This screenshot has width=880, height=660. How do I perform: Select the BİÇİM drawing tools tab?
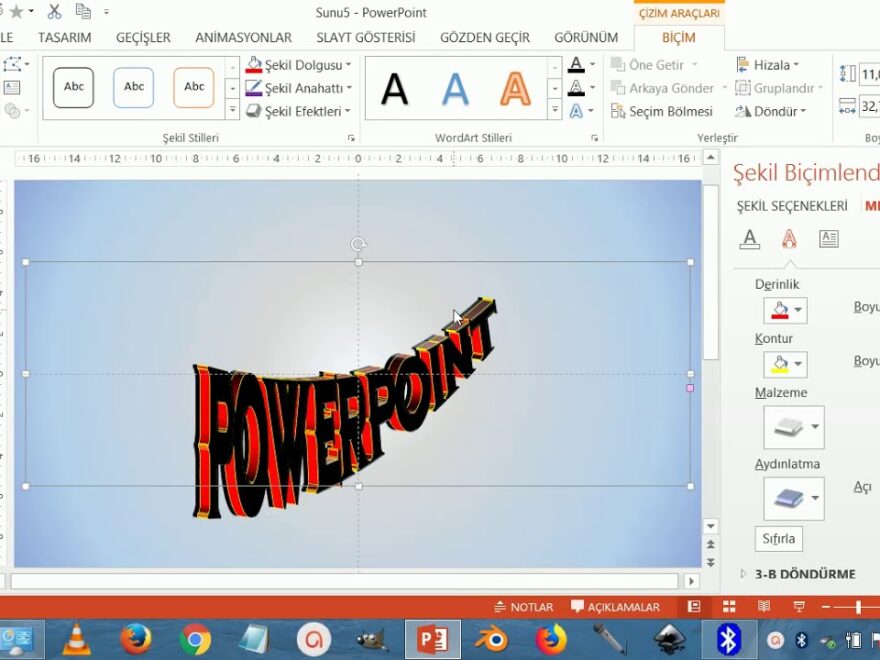pos(679,38)
